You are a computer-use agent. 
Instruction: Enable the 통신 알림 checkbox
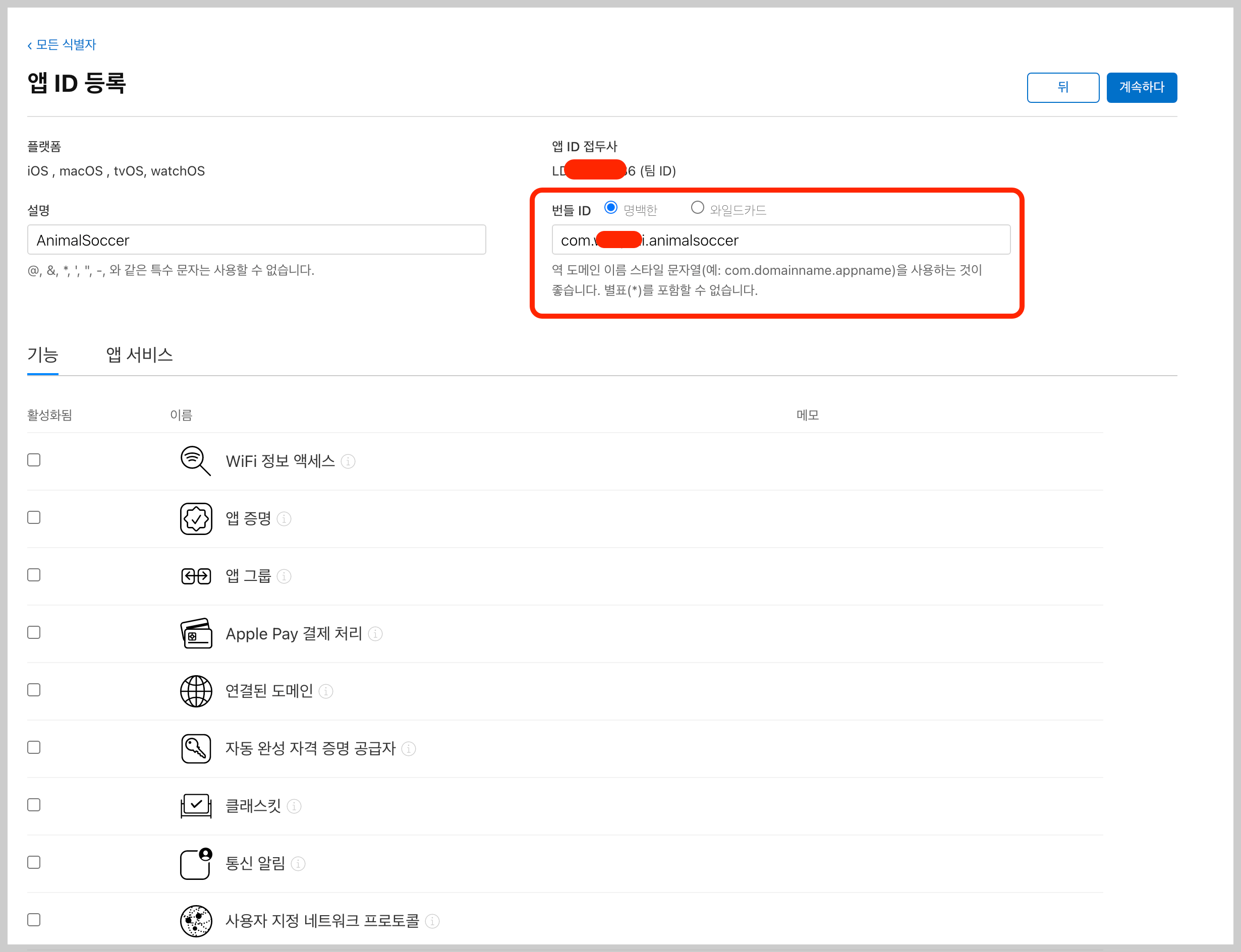(34, 862)
